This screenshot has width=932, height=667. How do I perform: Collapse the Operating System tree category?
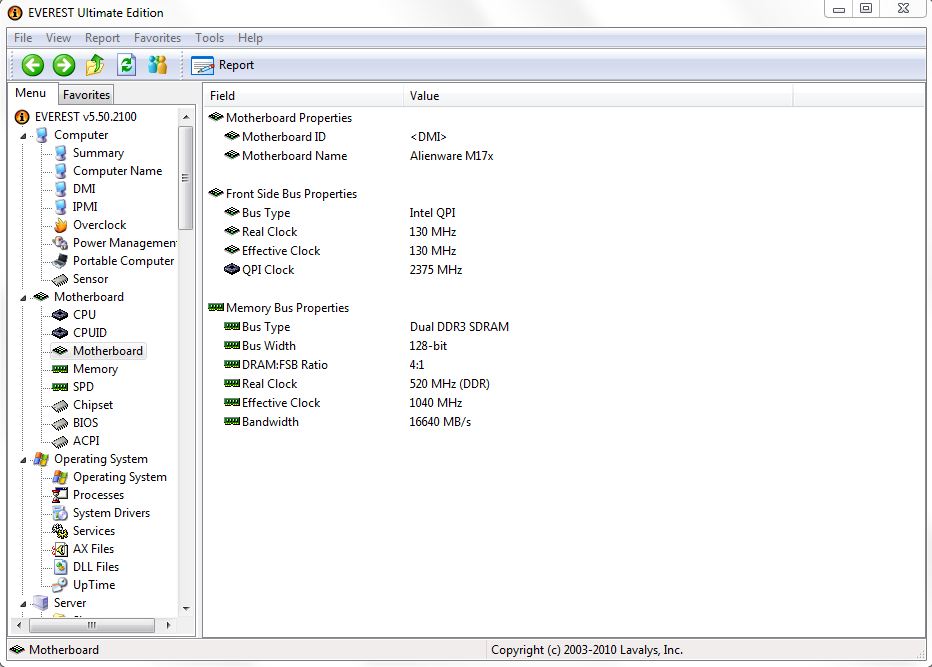click(x=23, y=460)
